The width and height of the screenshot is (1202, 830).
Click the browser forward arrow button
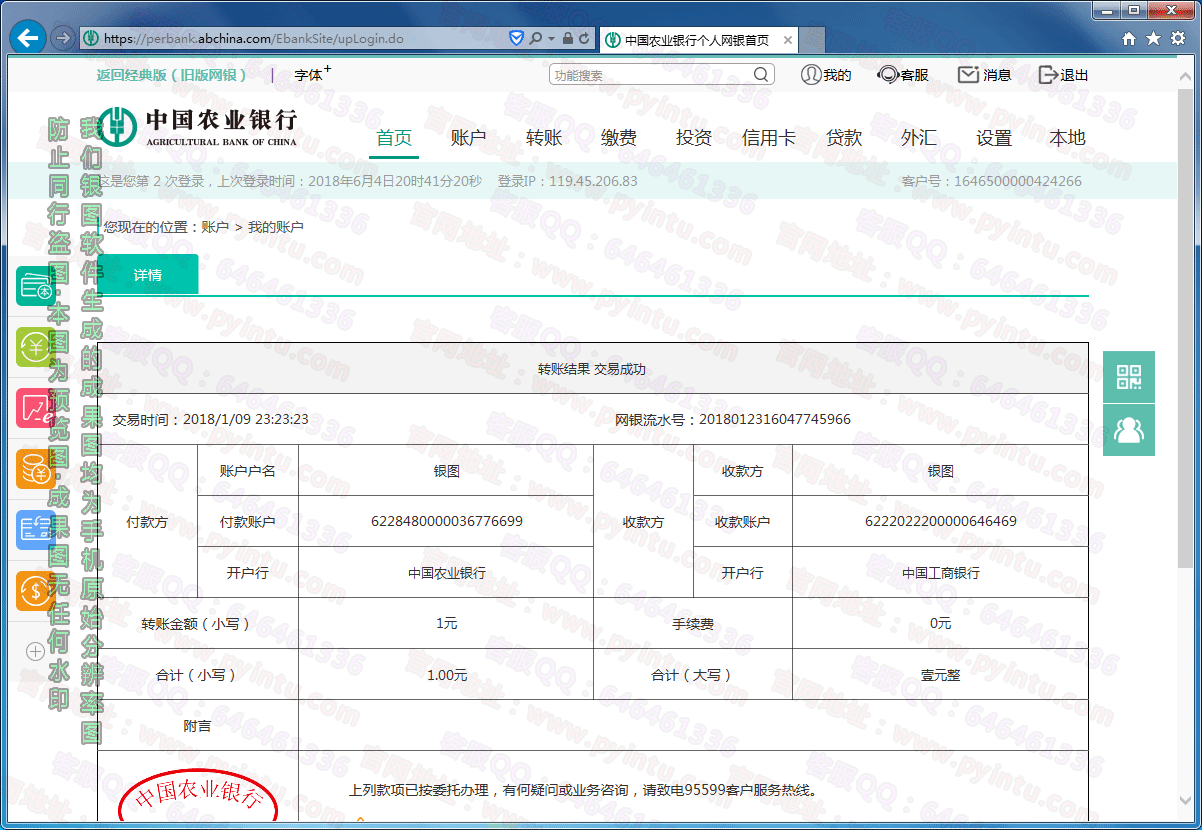tap(63, 39)
